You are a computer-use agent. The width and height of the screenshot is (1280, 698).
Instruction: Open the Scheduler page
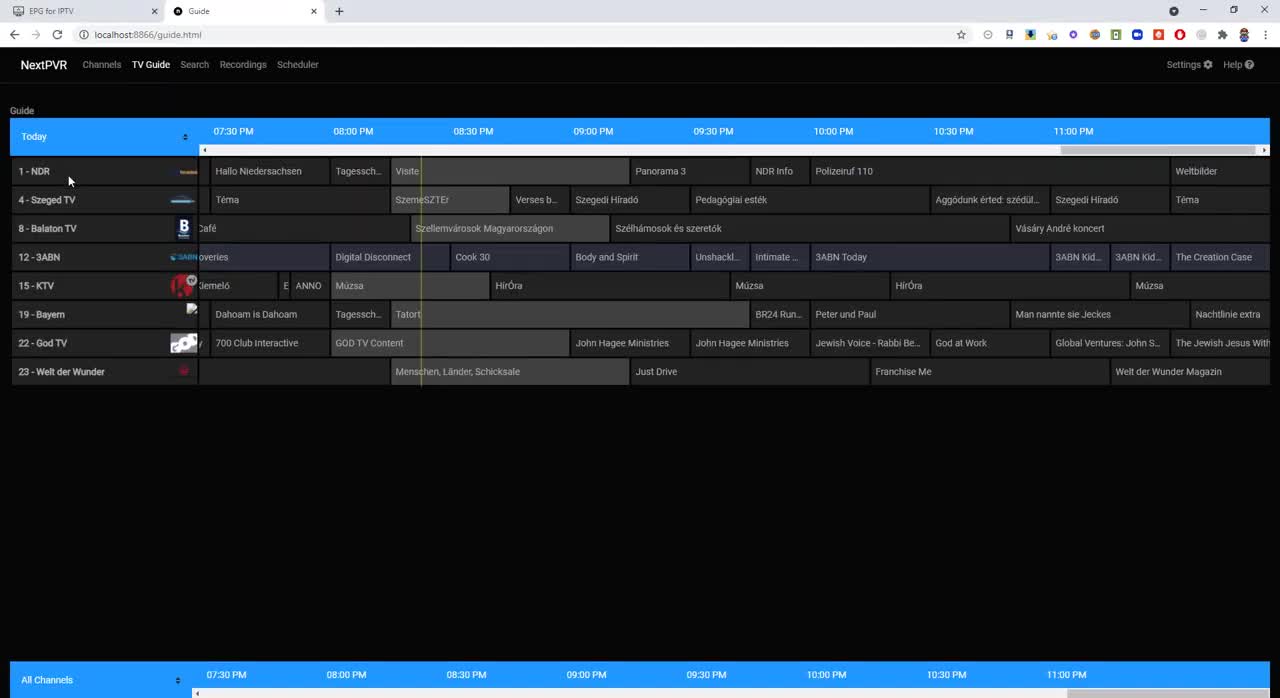tap(298, 65)
